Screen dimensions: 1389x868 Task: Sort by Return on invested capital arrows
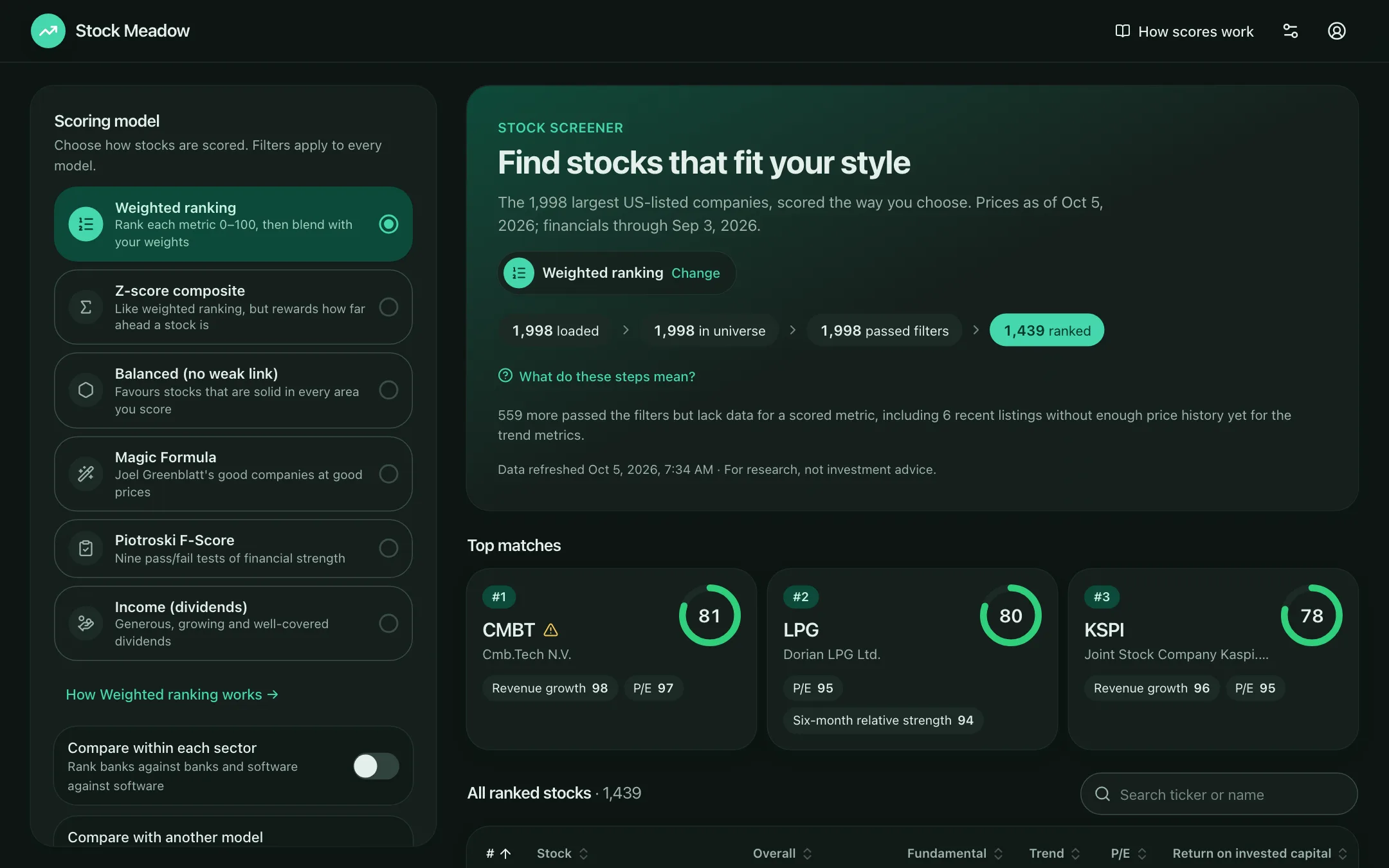coord(1343,853)
